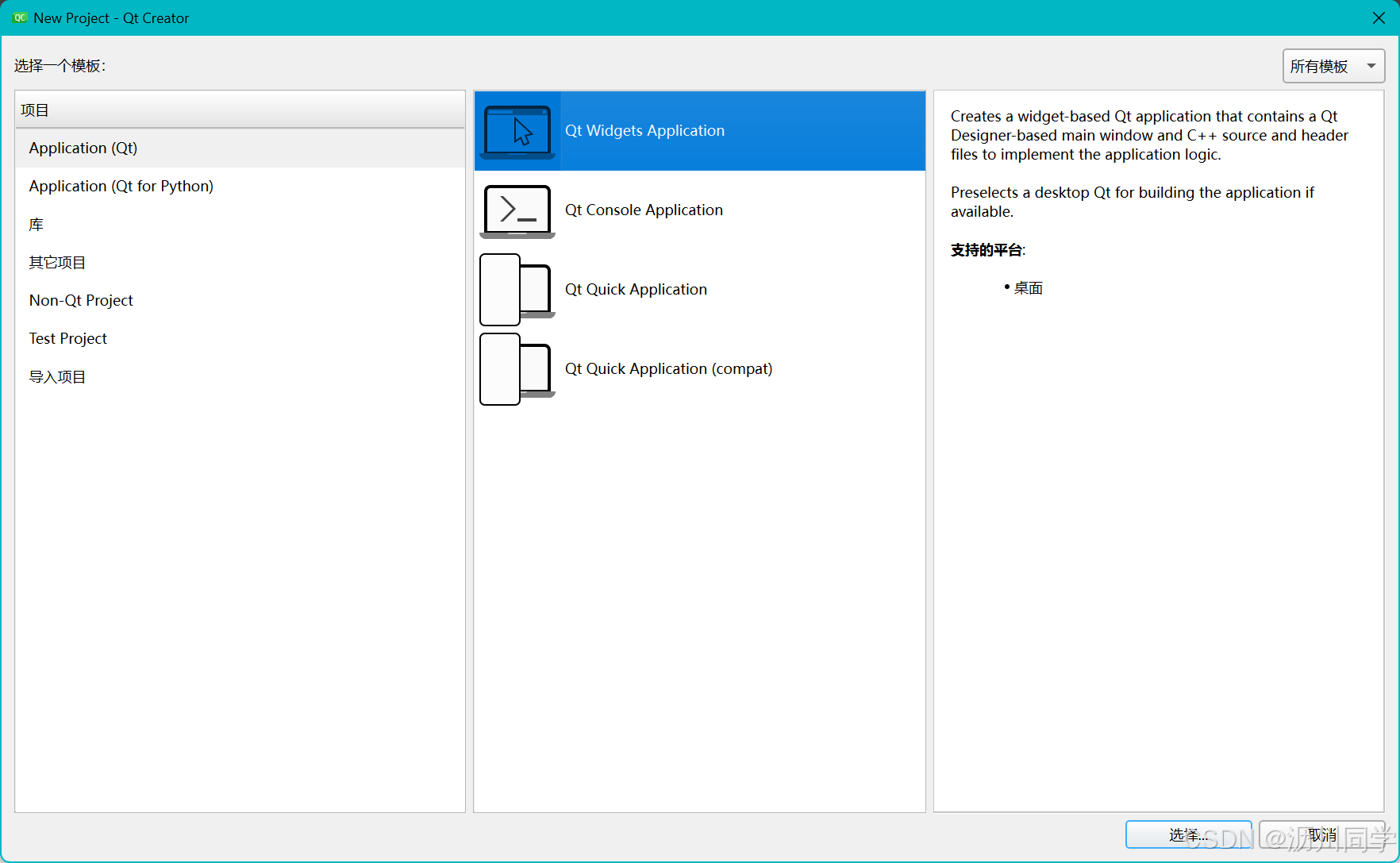Close the New Project dialog
The height and width of the screenshot is (863, 1400).
tap(1379, 17)
